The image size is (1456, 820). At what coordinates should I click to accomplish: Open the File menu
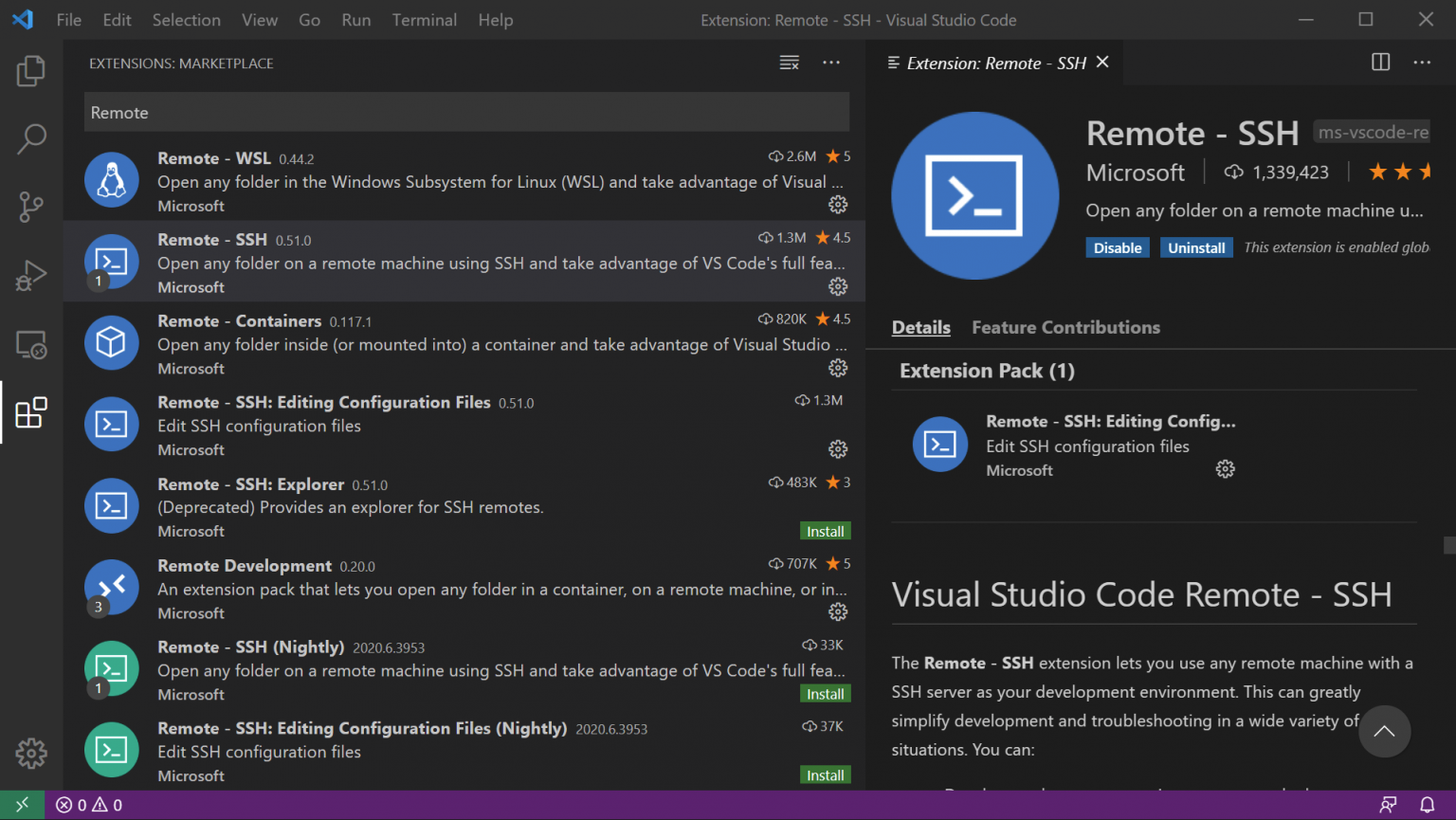click(69, 20)
